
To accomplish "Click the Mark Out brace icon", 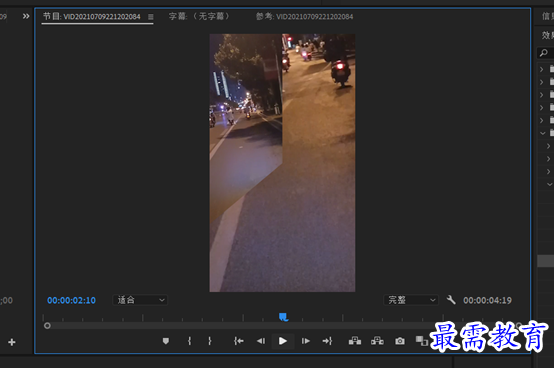I will tap(210, 341).
